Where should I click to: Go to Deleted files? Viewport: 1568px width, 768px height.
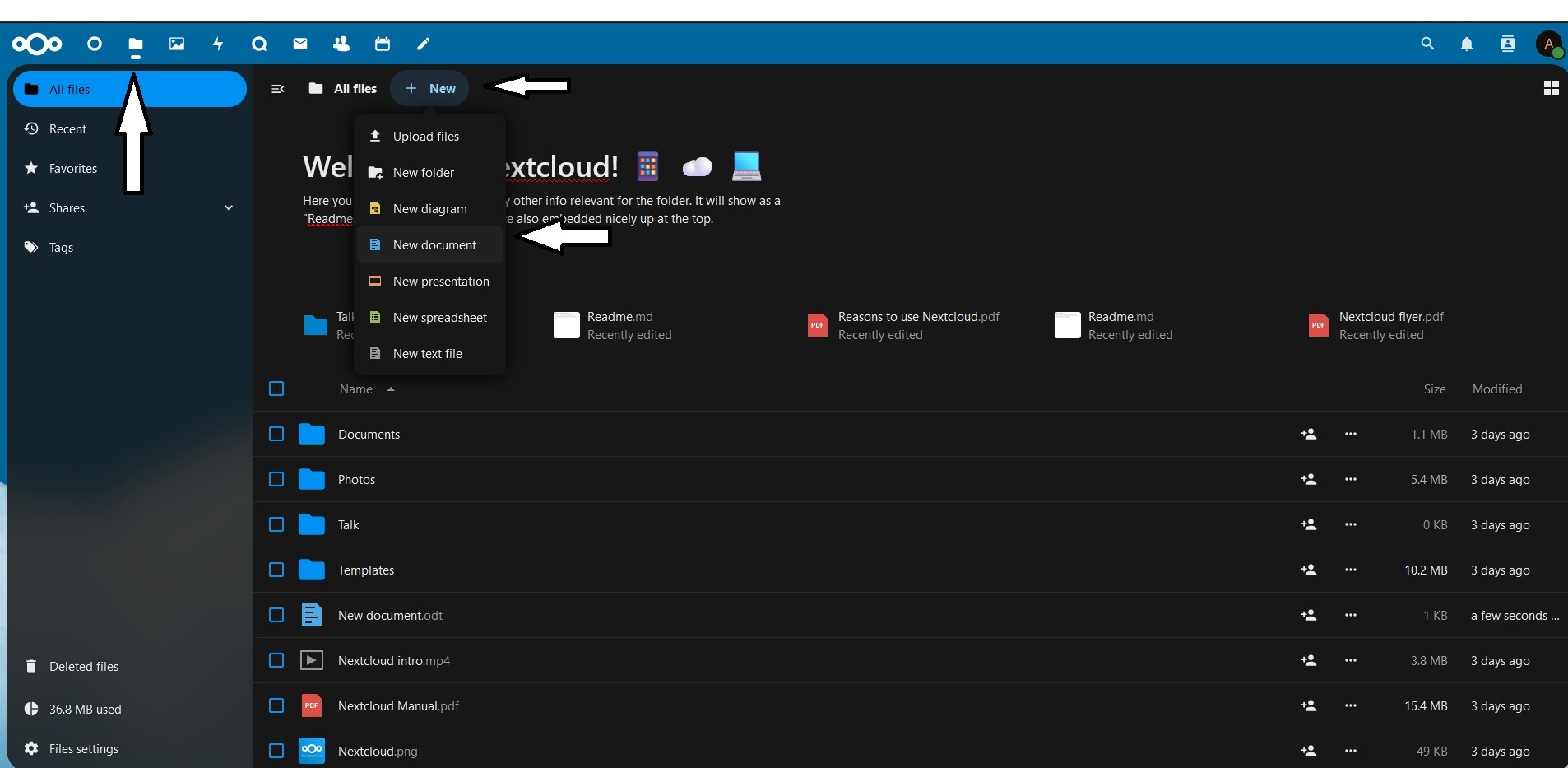(83, 666)
